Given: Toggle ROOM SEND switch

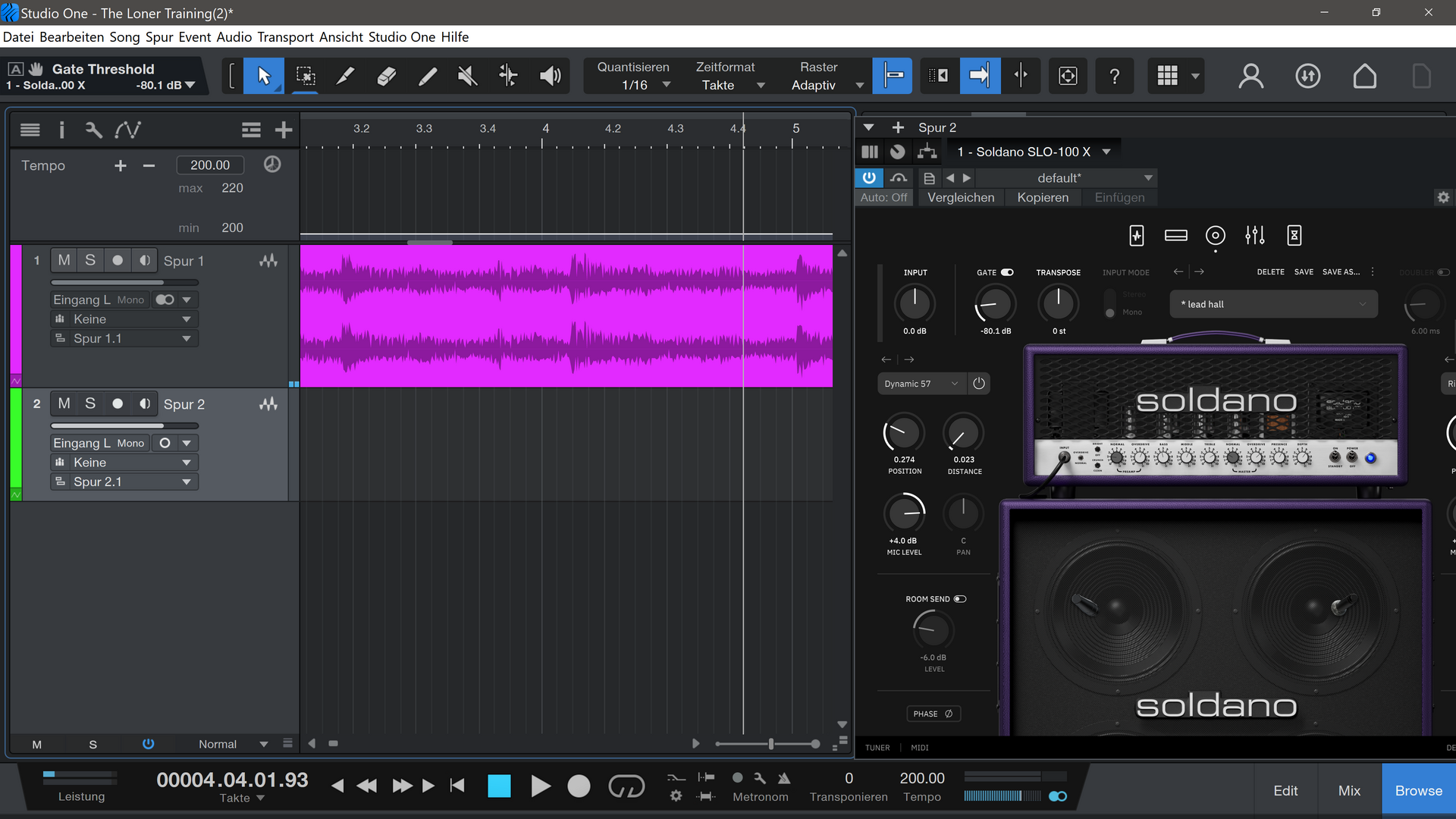Looking at the screenshot, I should coord(960,599).
